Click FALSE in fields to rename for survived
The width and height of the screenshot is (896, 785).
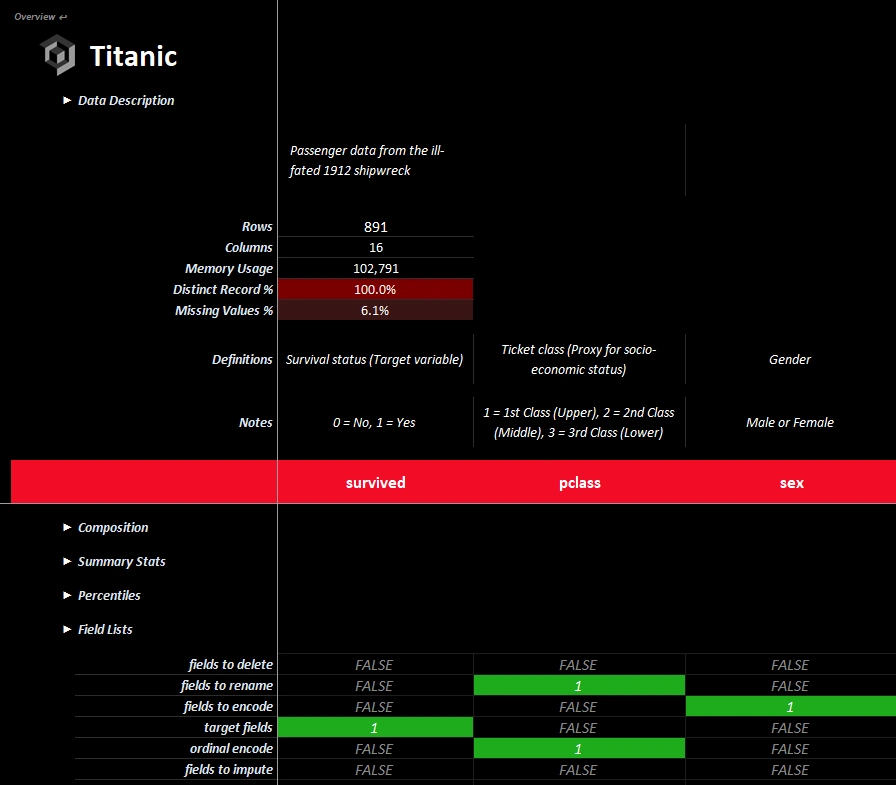click(x=375, y=686)
